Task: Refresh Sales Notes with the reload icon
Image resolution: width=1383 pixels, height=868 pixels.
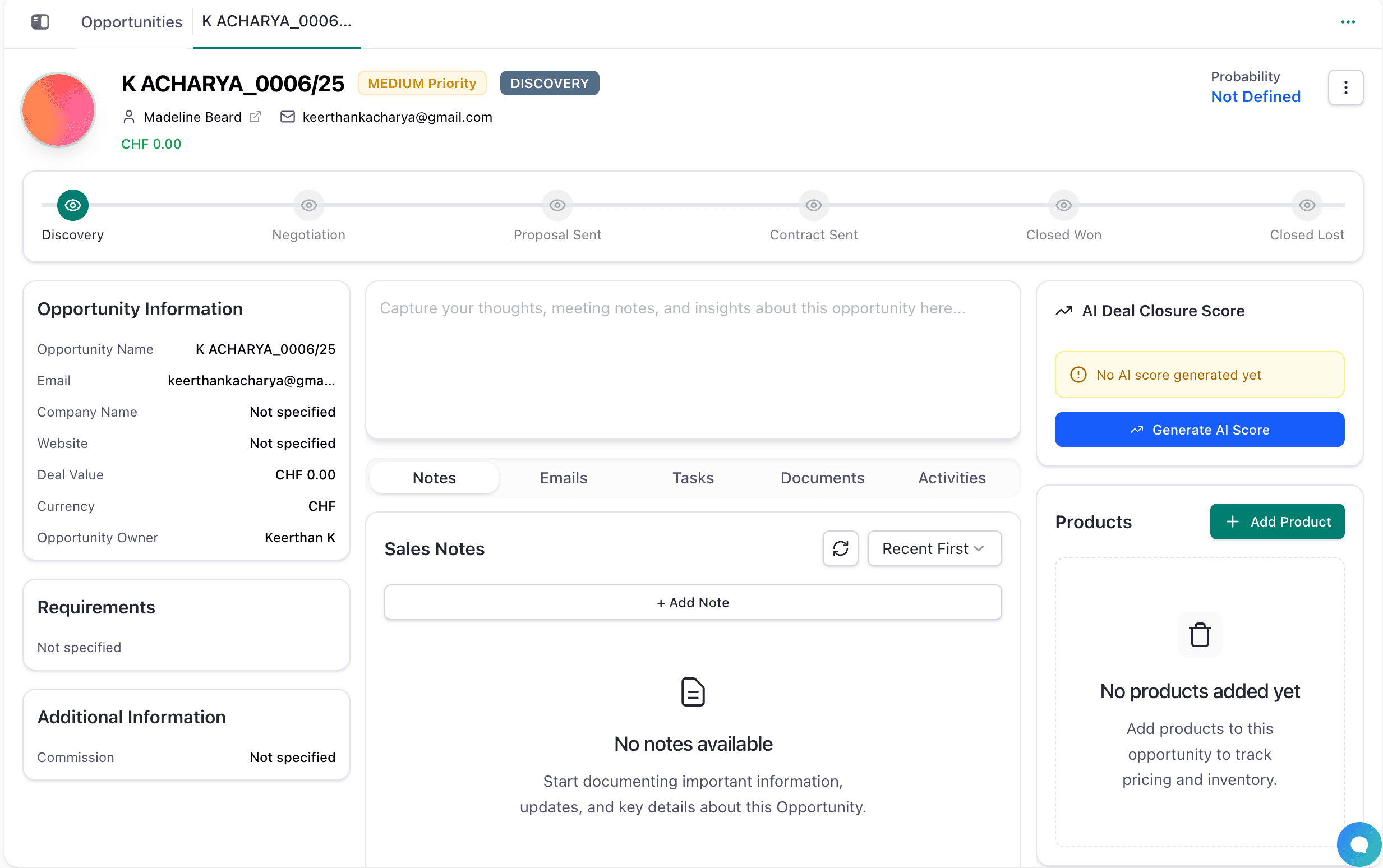Action: [x=840, y=548]
